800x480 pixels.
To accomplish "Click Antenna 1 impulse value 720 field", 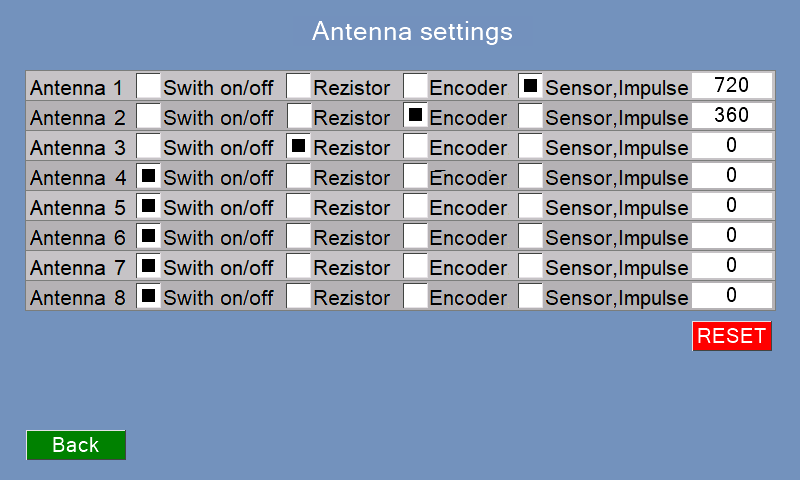I will pyautogui.click(x=732, y=86).
